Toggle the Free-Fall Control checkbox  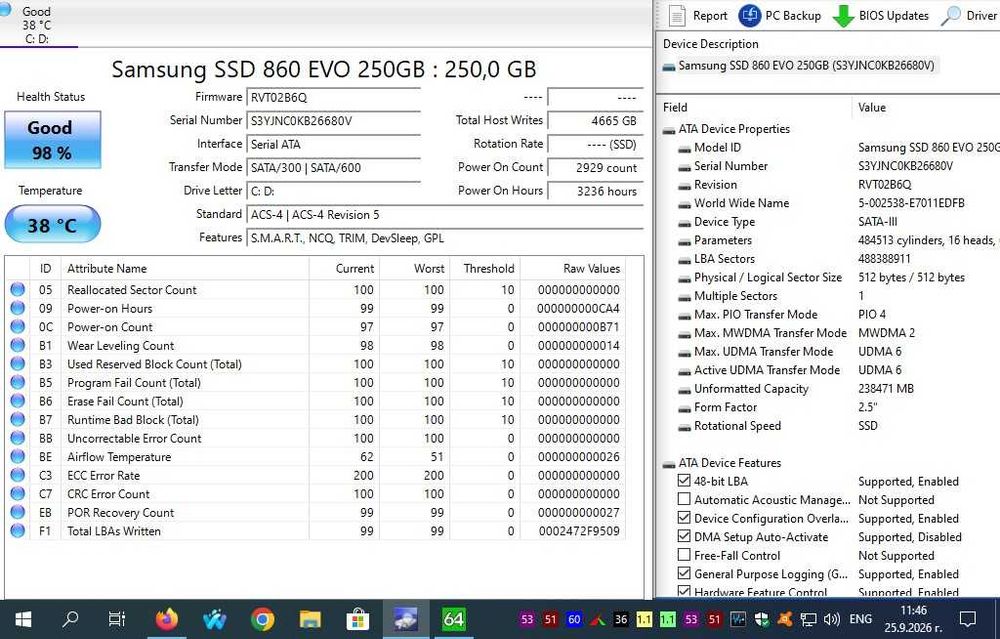[684, 555]
